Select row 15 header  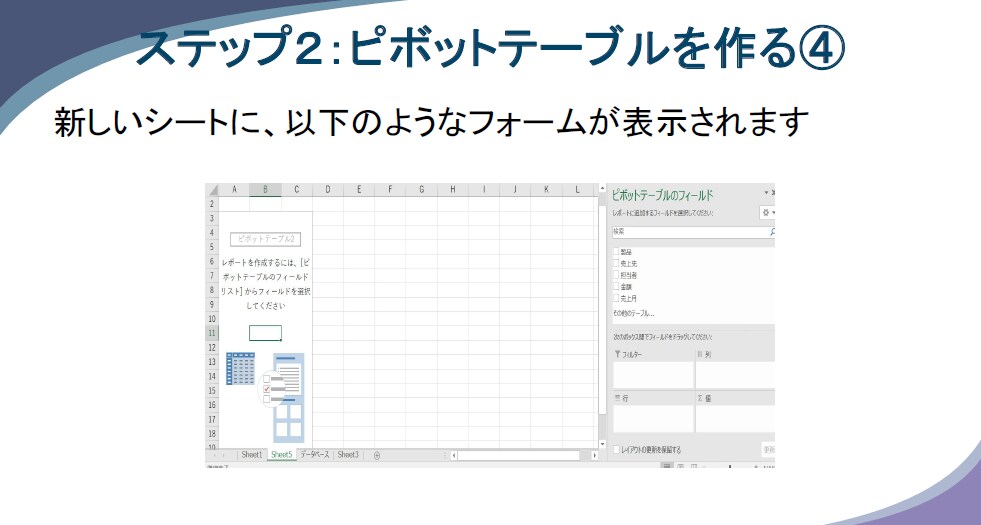[x=212, y=390]
